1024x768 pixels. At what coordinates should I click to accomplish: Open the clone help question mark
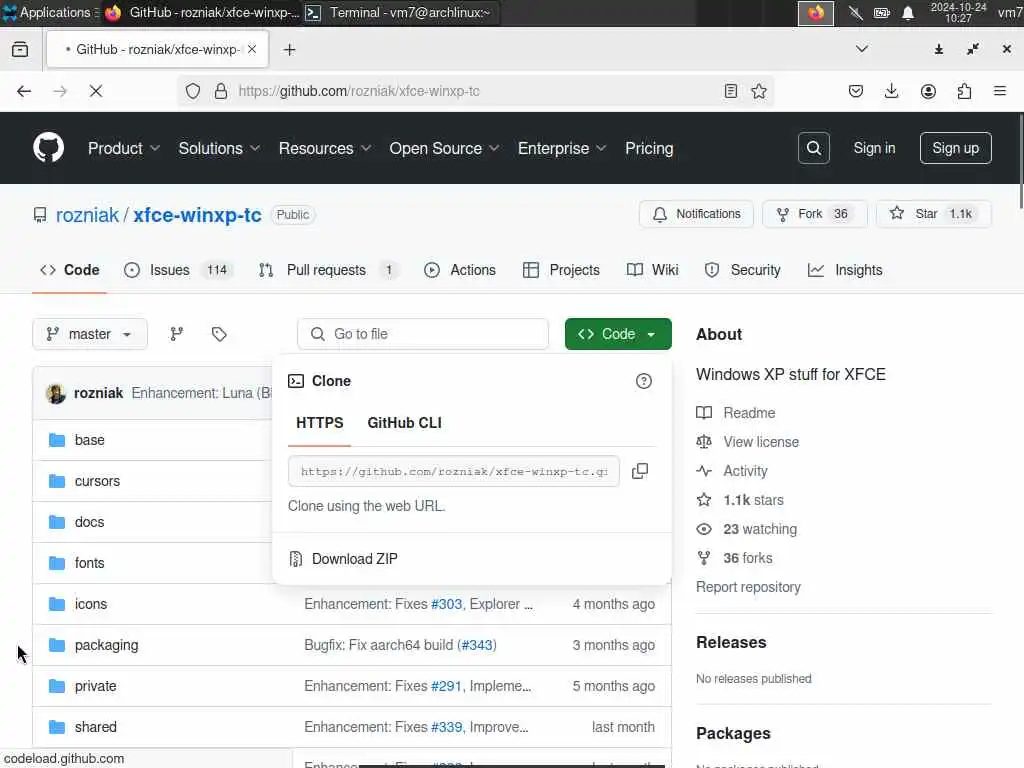coord(643,381)
